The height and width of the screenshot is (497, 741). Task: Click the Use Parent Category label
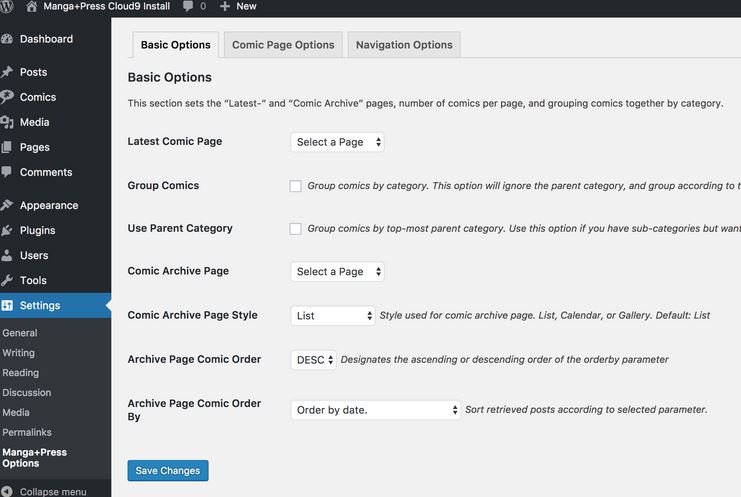coord(180,228)
